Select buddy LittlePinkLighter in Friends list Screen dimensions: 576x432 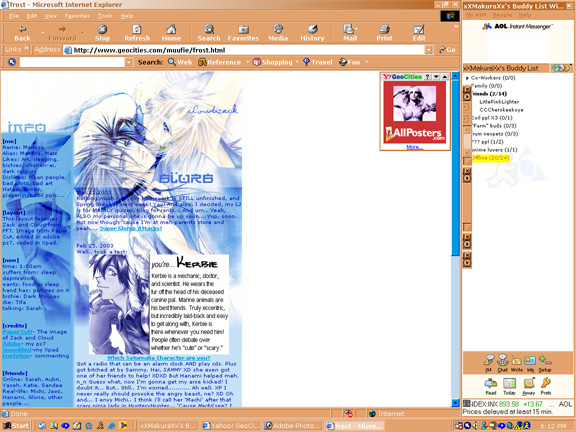tap(499, 102)
